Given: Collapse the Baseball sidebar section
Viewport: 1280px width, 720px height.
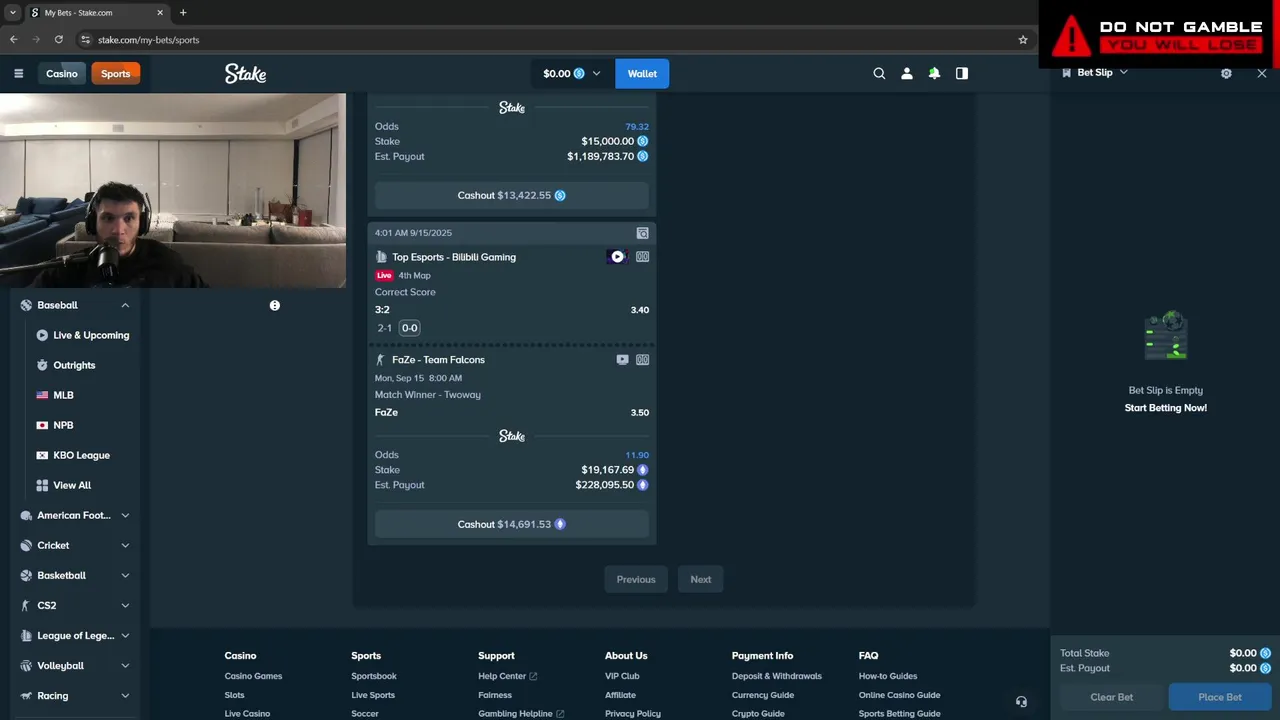Looking at the screenshot, I should coord(125,305).
